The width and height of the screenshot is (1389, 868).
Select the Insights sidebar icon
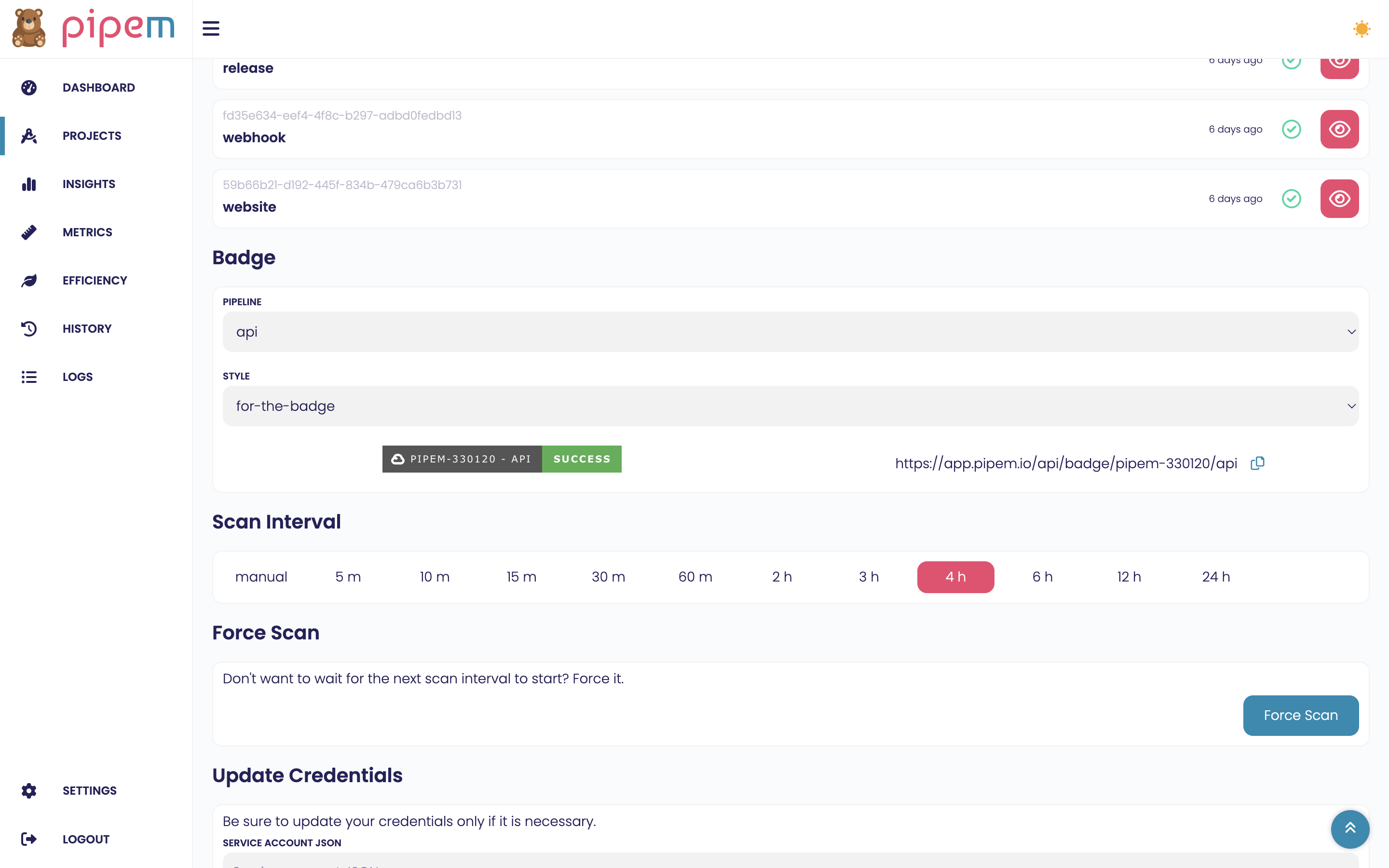click(29, 184)
